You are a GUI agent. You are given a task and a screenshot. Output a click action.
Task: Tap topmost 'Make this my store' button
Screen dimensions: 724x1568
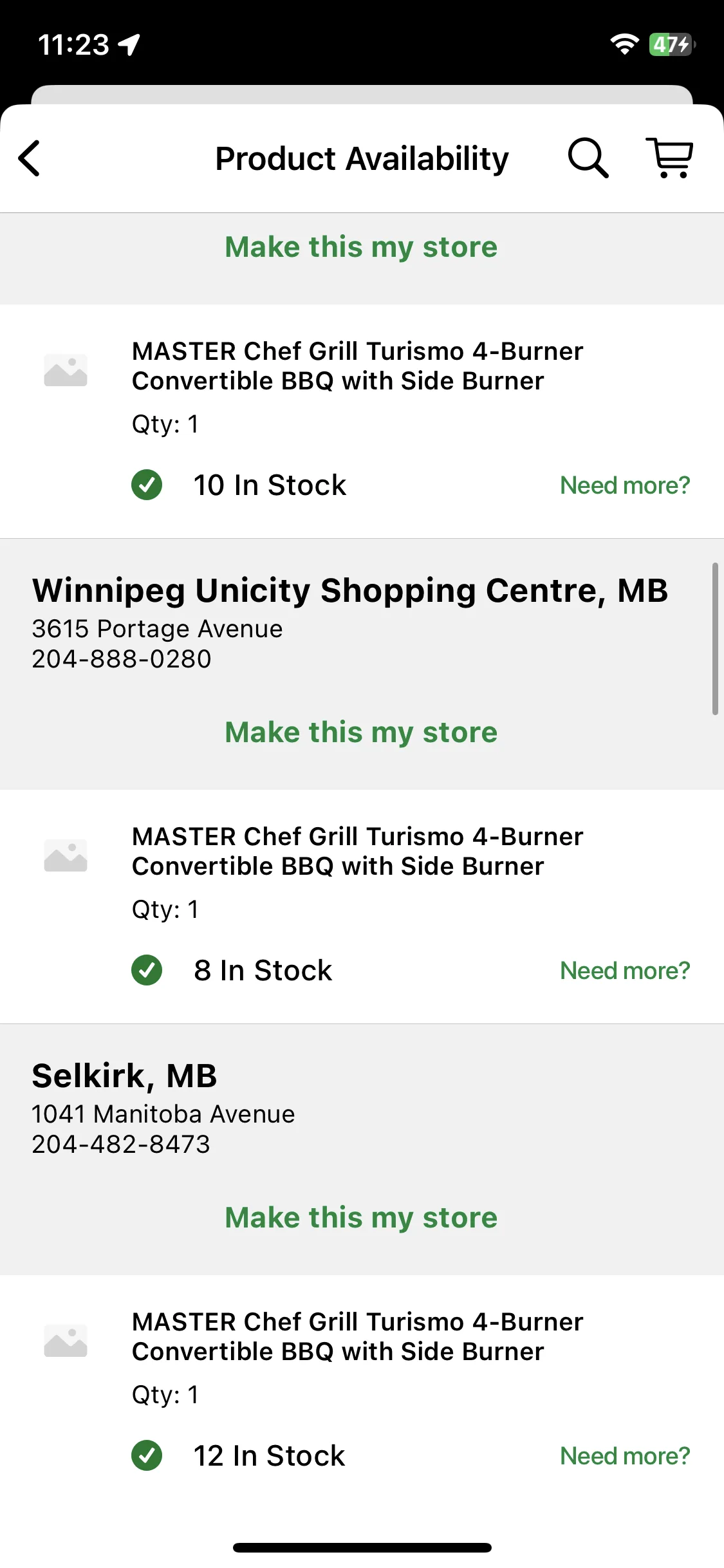(361, 247)
